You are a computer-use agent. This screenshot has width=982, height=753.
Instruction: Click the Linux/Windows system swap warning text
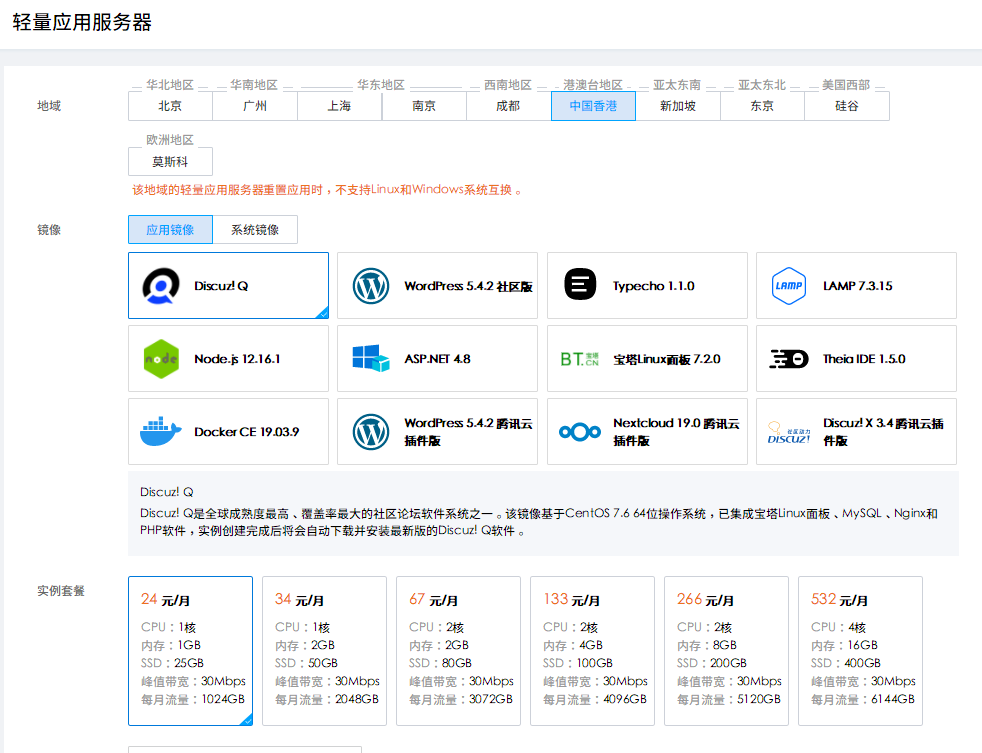(327, 190)
